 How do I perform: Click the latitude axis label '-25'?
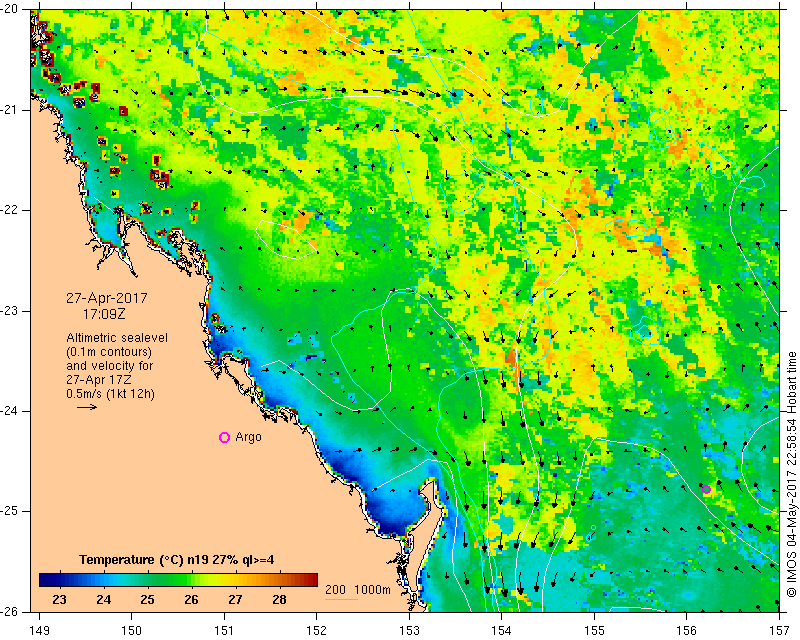tap(11, 511)
